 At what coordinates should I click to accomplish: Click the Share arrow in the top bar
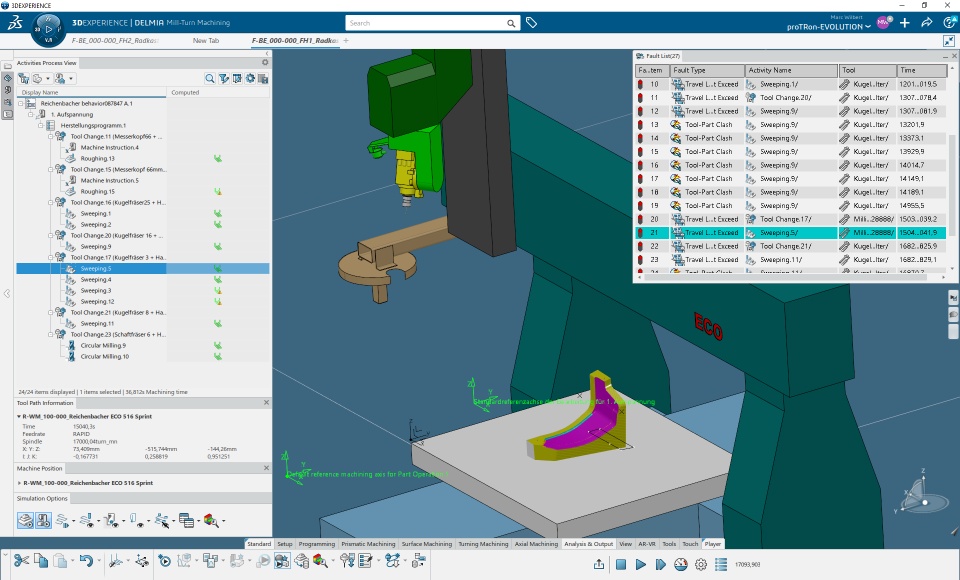pos(927,23)
